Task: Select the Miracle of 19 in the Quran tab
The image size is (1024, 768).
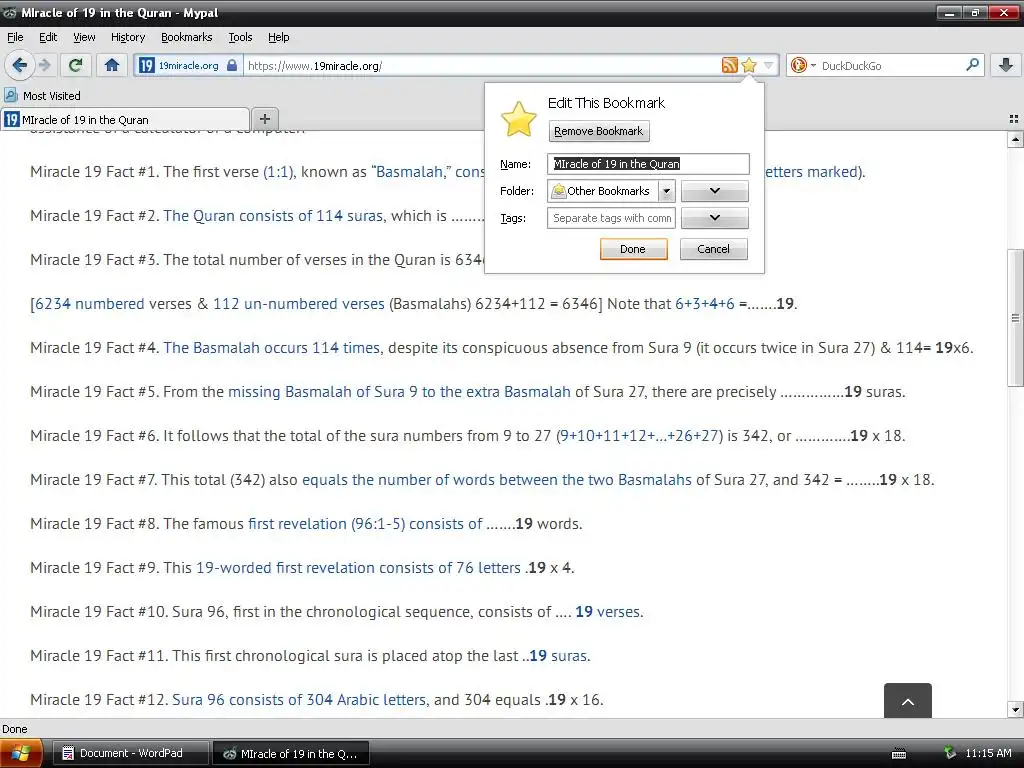Action: [125, 120]
